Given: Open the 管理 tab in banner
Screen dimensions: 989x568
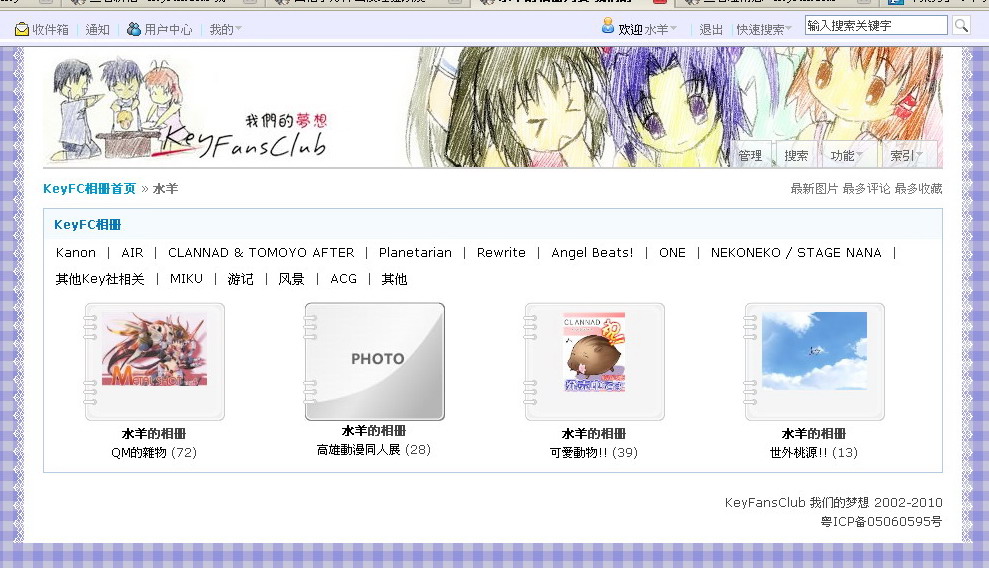Looking at the screenshot, I should pos(751,155).
